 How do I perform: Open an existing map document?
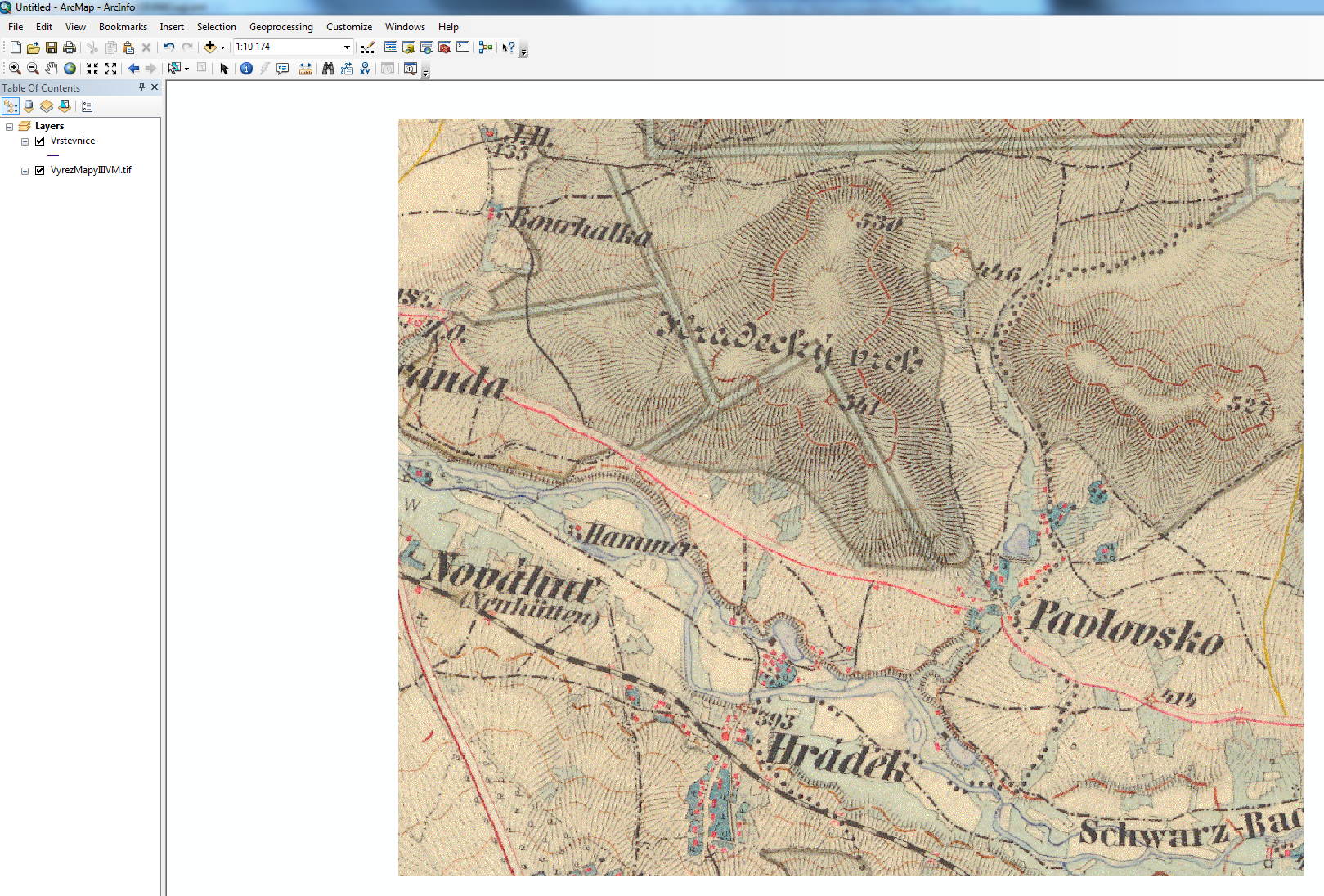point(34,47)
